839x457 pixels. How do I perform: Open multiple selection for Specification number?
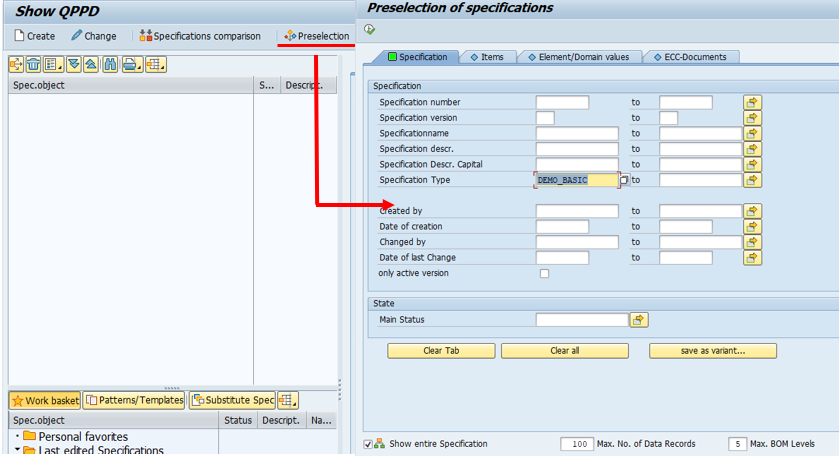(752, 102)
